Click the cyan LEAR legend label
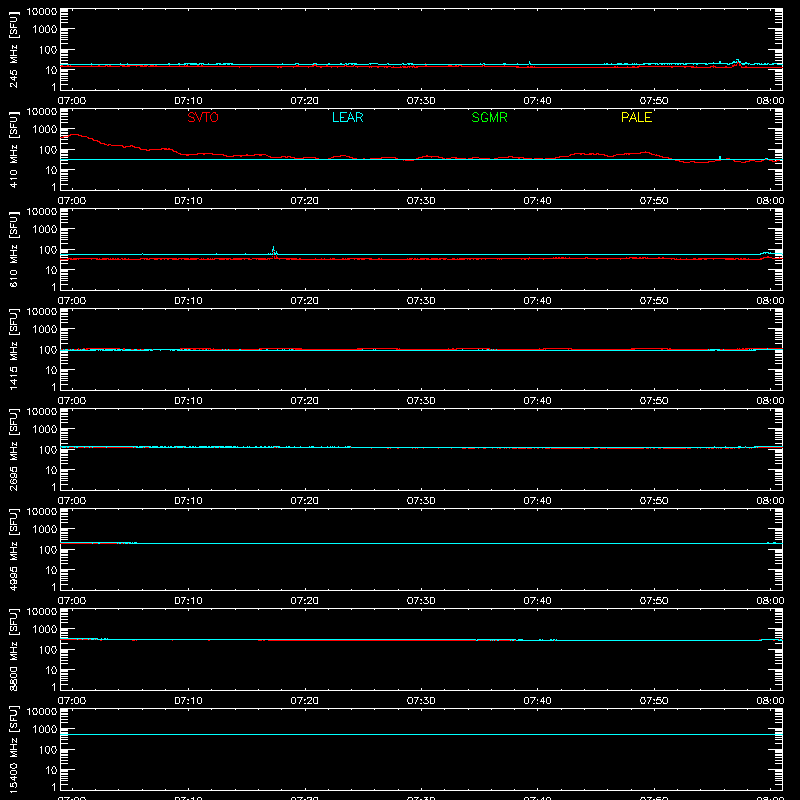Viewport: 800px width, 800px height. tap(347, 117)
